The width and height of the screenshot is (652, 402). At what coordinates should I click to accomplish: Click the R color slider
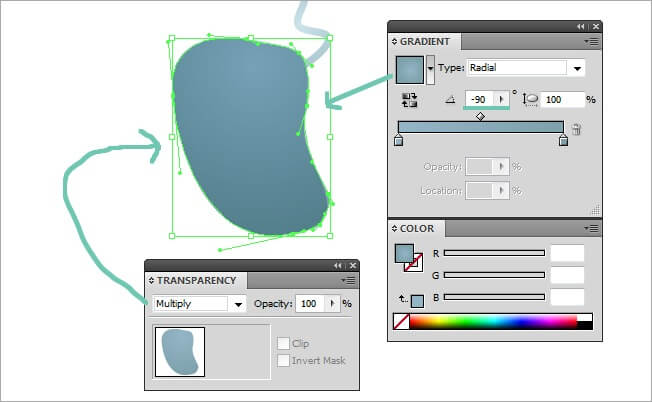pyautogui.click(x=494, y=253)
